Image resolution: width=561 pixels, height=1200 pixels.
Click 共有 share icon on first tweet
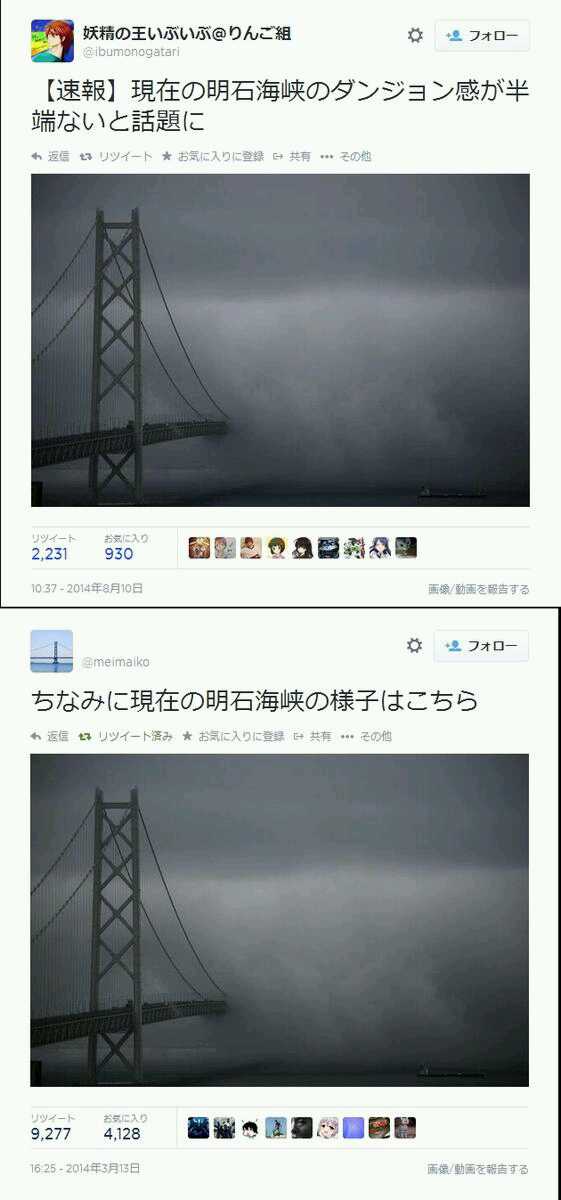click(277, 156)
